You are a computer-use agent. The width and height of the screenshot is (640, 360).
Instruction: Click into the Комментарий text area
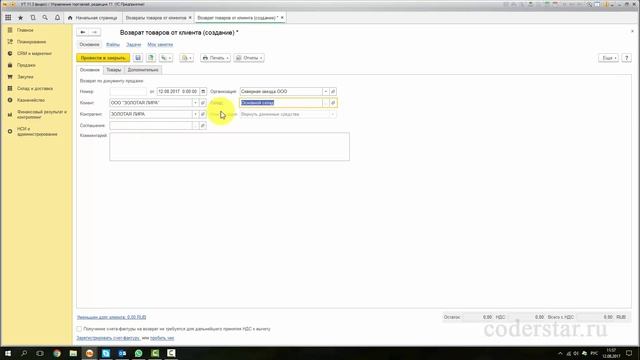point(229,147)
